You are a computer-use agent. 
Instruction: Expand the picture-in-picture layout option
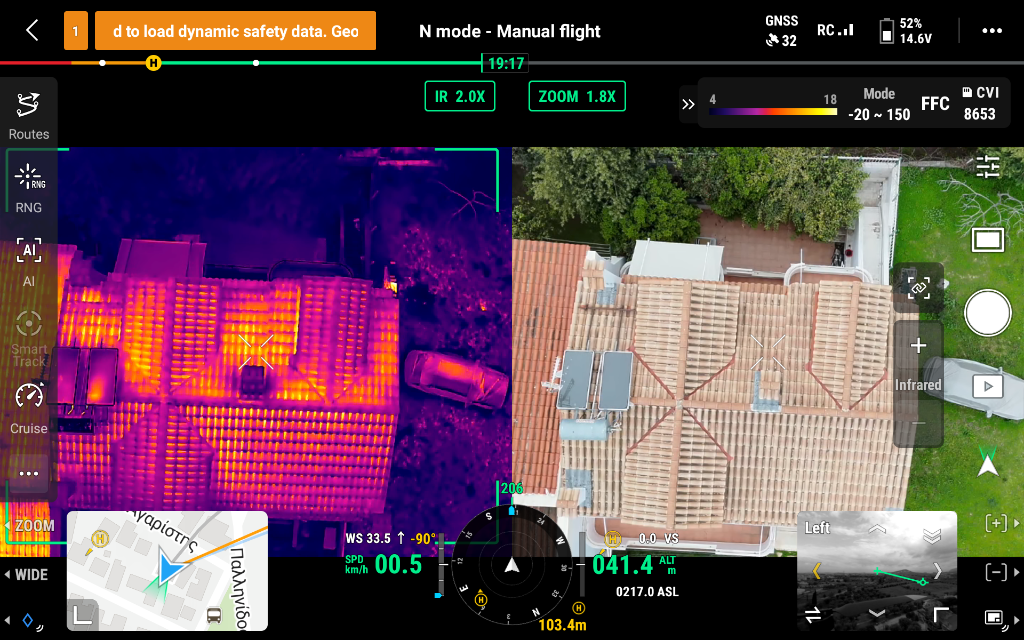1001,617
